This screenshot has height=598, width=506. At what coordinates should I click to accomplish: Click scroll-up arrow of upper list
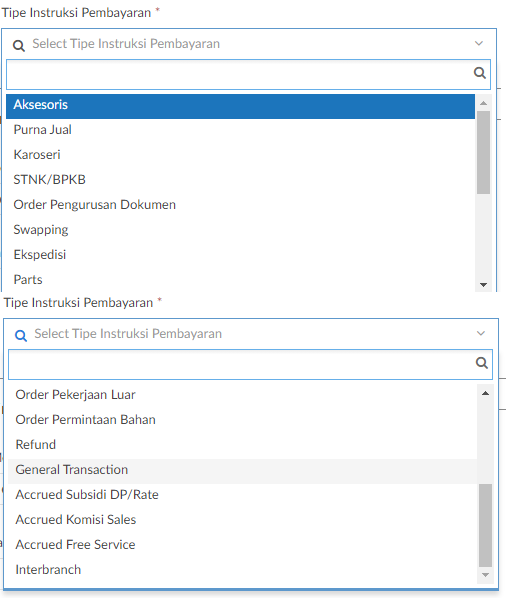[x=484, y=103]
